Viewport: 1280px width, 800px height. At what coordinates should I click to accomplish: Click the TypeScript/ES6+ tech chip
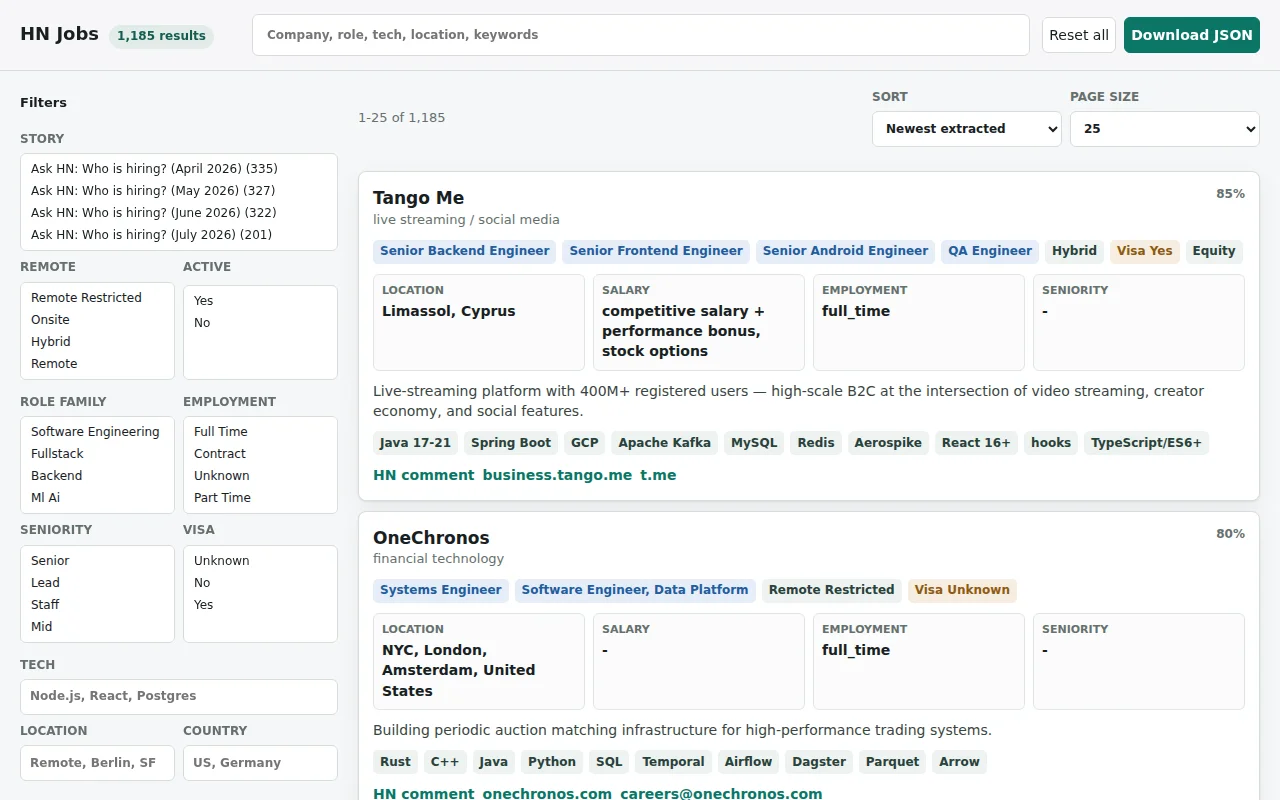1146,443
